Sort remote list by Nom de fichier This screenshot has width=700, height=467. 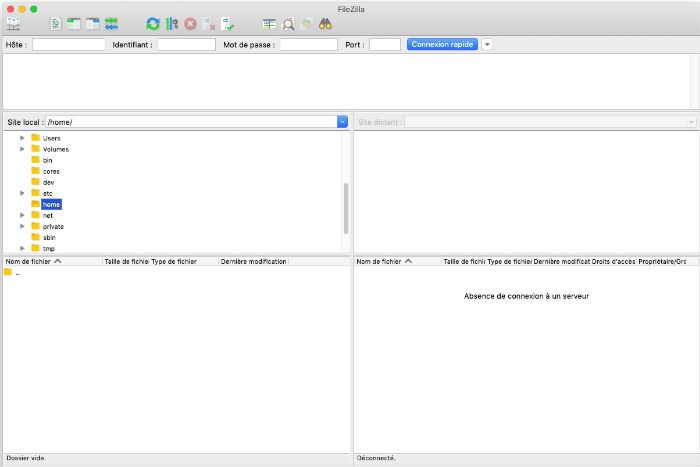pos(397,261)
